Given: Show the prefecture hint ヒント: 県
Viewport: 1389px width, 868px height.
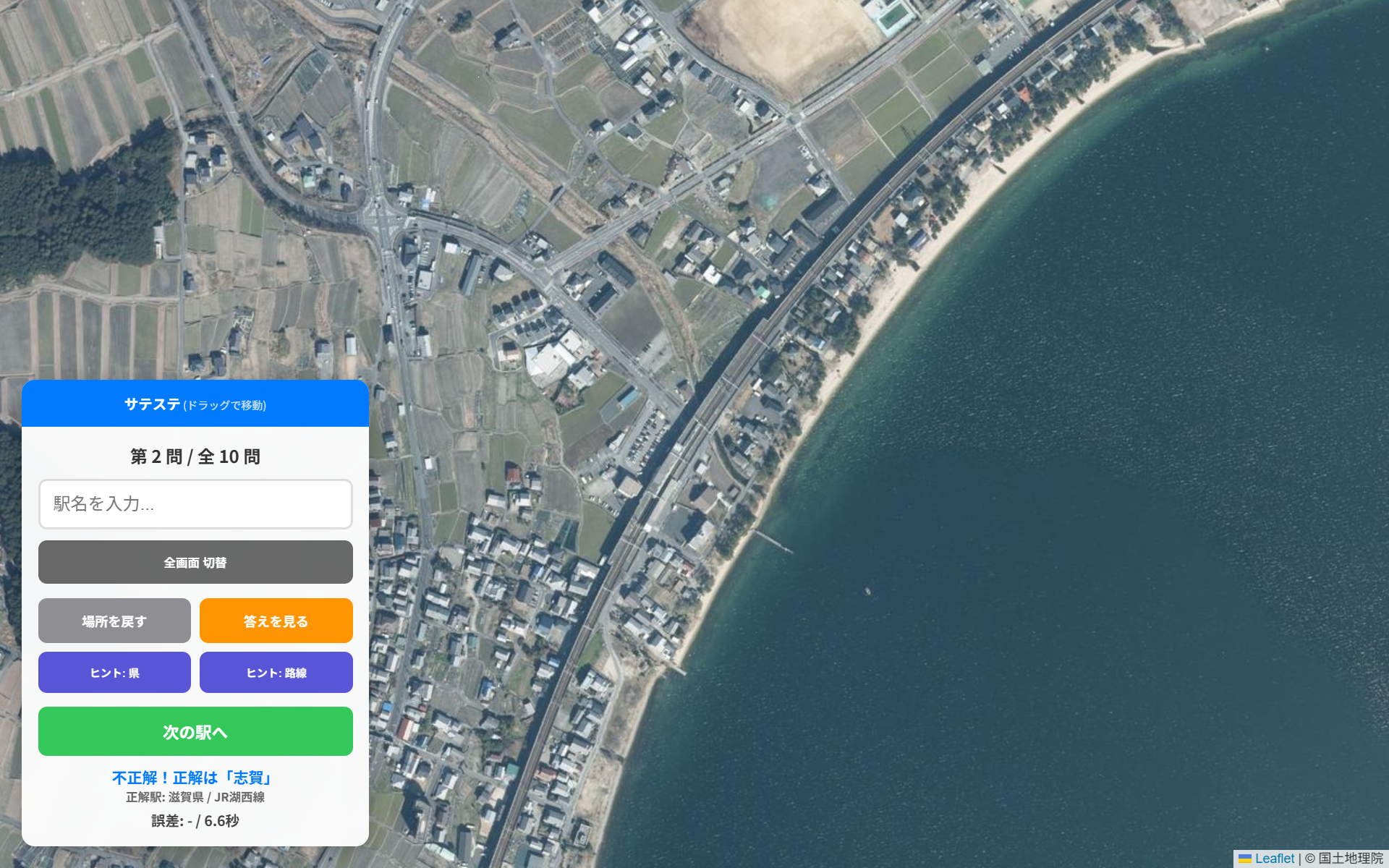Looking at the screenshot, I should pos(114,673).
